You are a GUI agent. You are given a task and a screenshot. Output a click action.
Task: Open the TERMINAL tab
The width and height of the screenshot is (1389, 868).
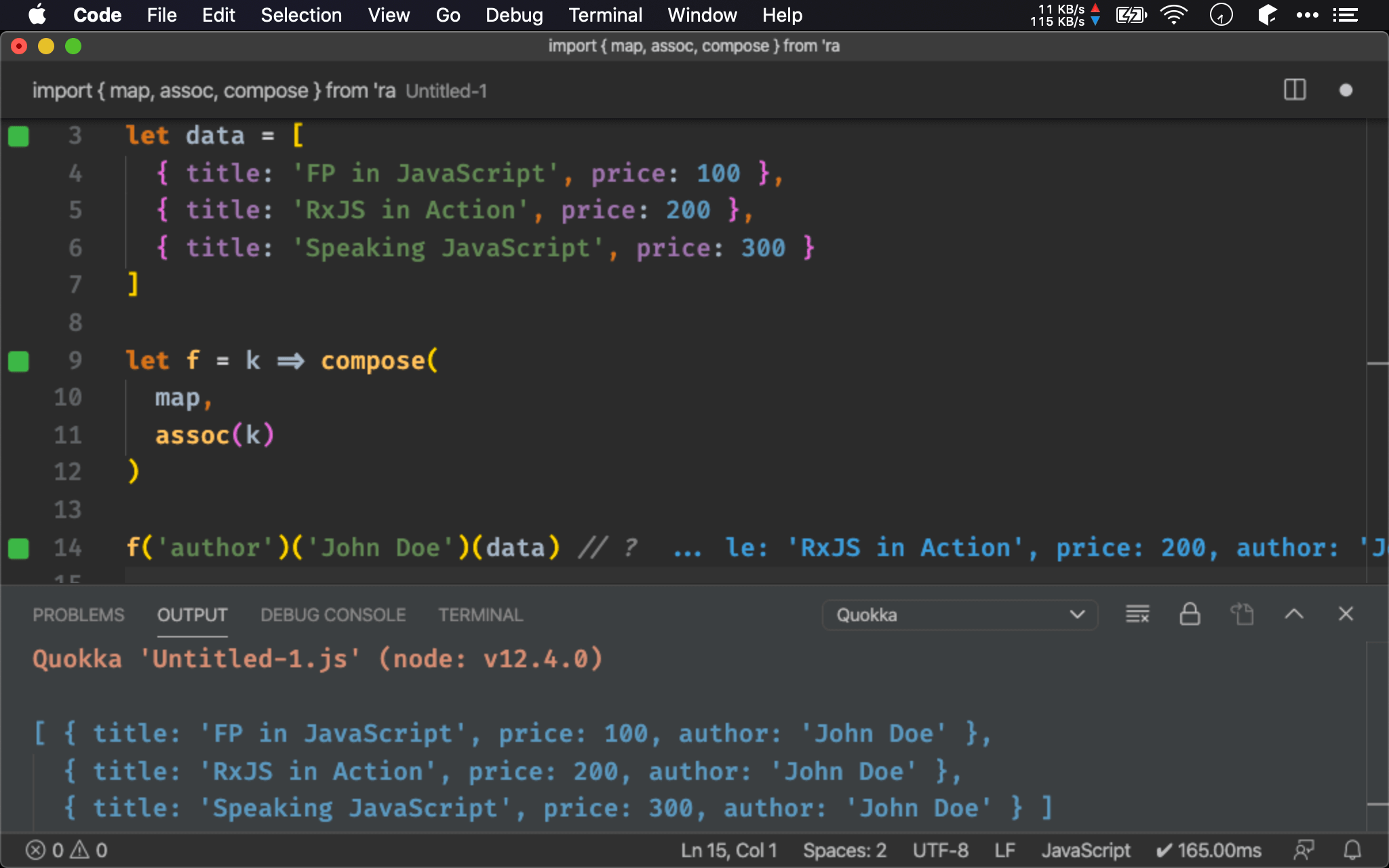coord(480,615)
